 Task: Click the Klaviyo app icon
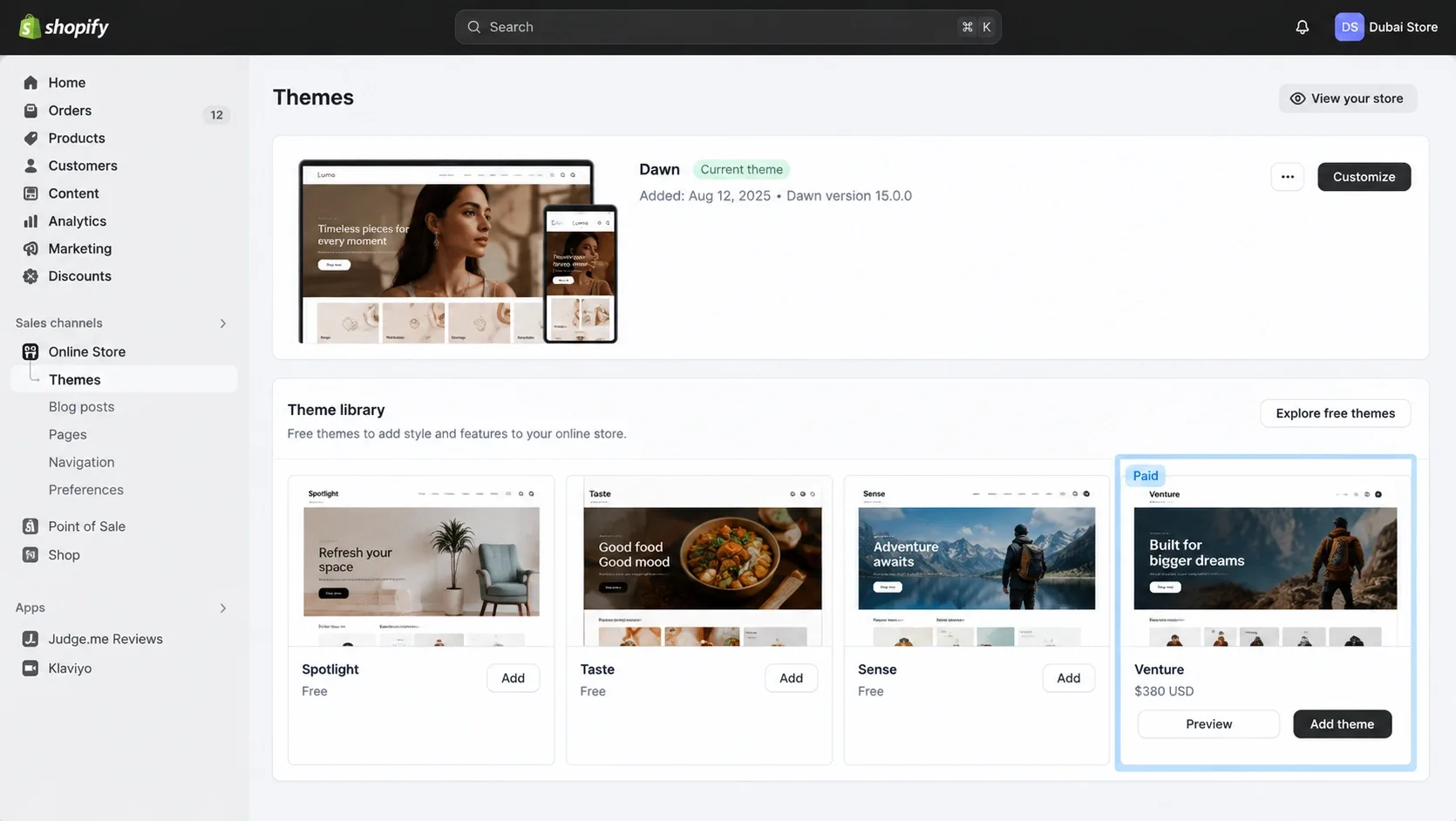tap(31, 668)
